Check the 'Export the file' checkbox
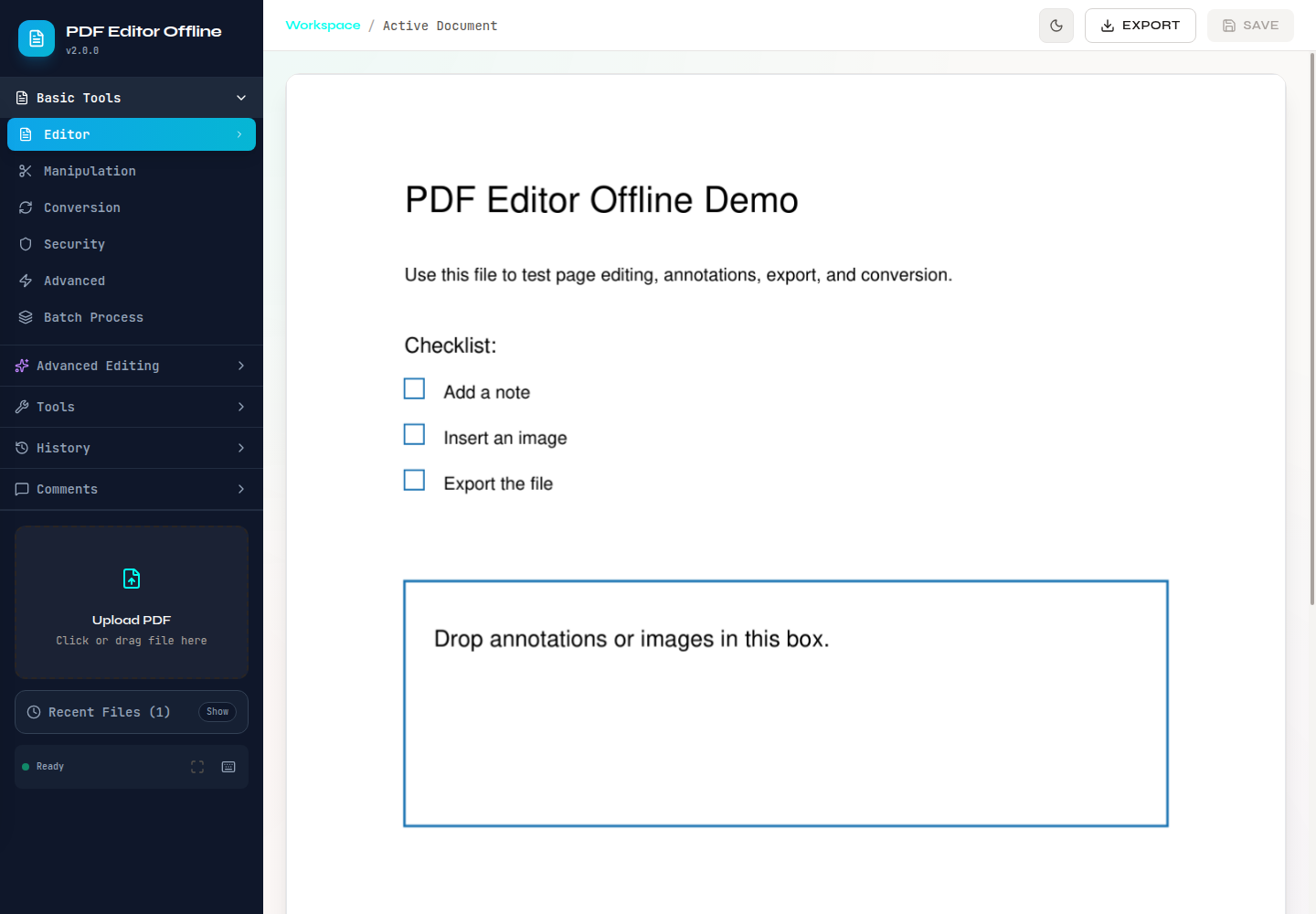1316x914 pixels. click(415, 480)
